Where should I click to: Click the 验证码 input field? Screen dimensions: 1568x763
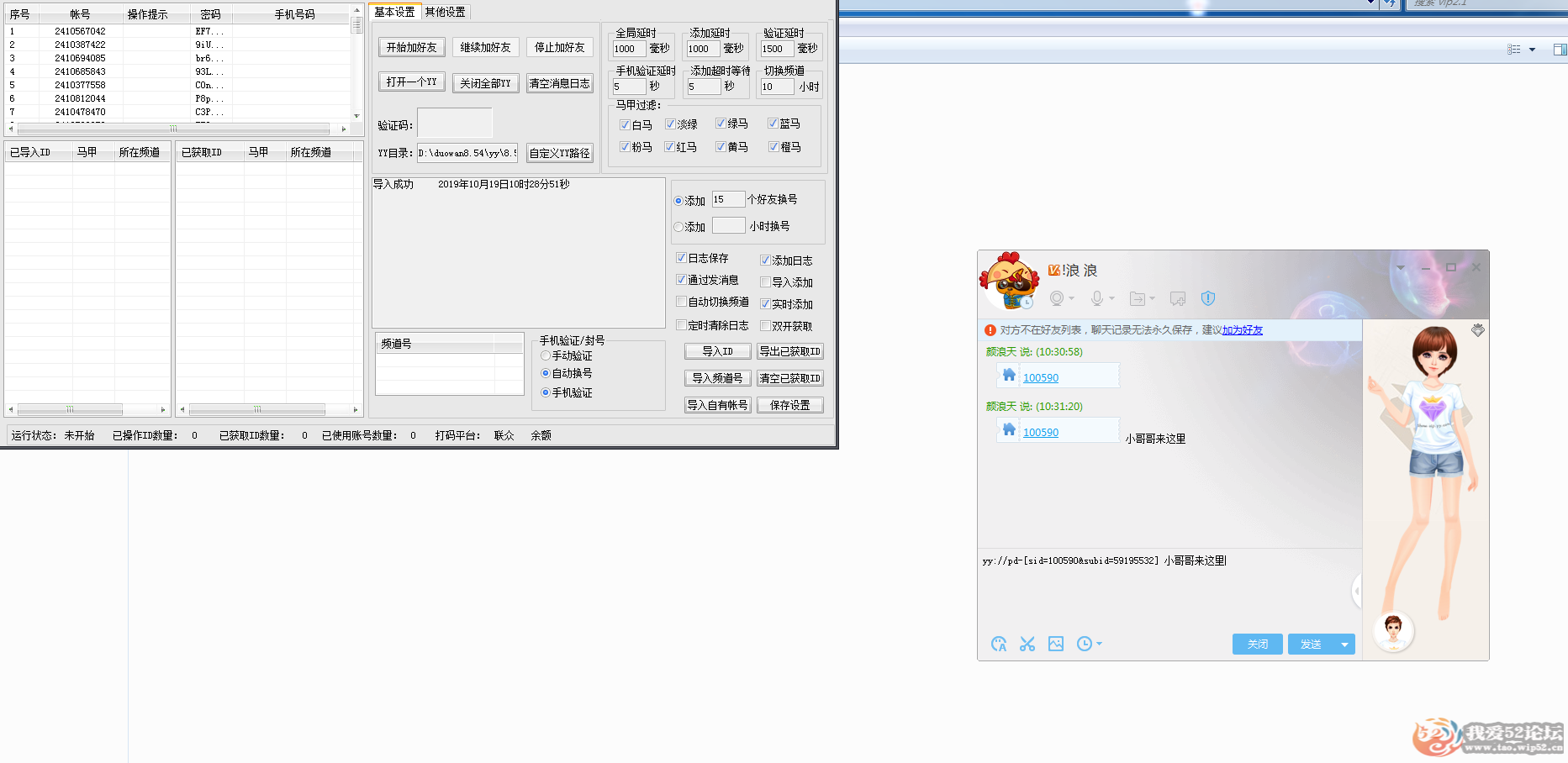tap(454, 124)
